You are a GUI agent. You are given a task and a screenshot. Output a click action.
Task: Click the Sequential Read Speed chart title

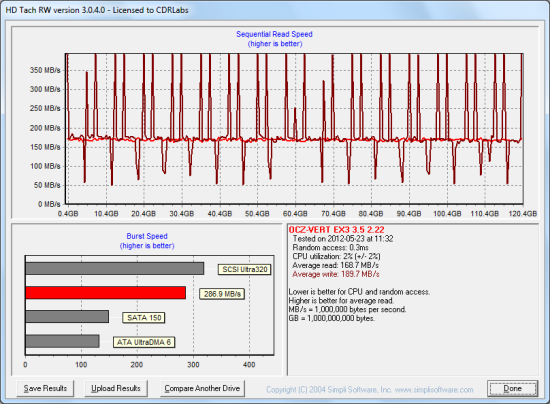(274, 34)
